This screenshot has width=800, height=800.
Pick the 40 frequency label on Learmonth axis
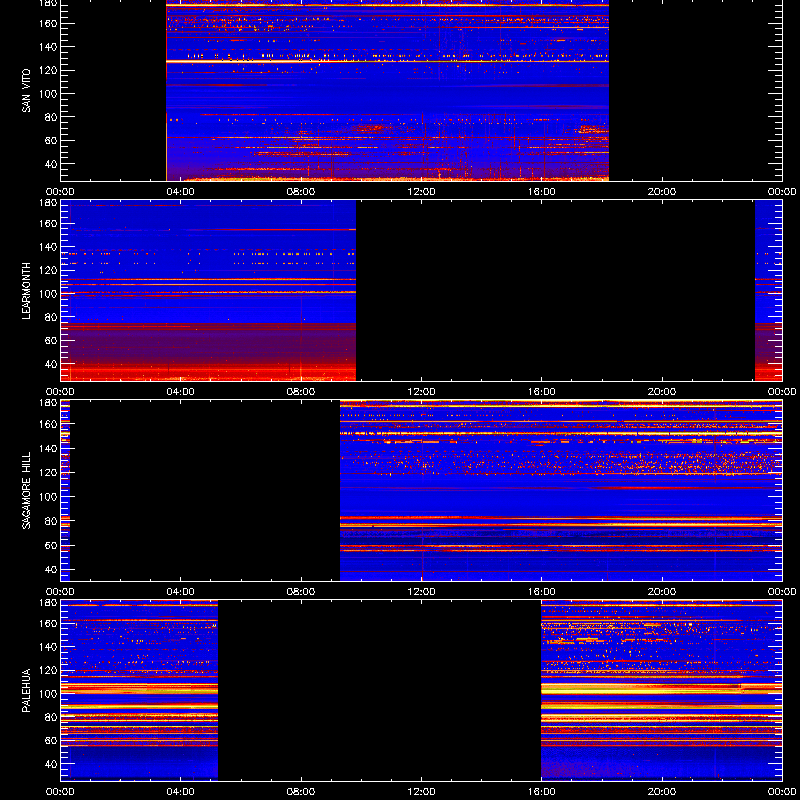click(52, 364)
